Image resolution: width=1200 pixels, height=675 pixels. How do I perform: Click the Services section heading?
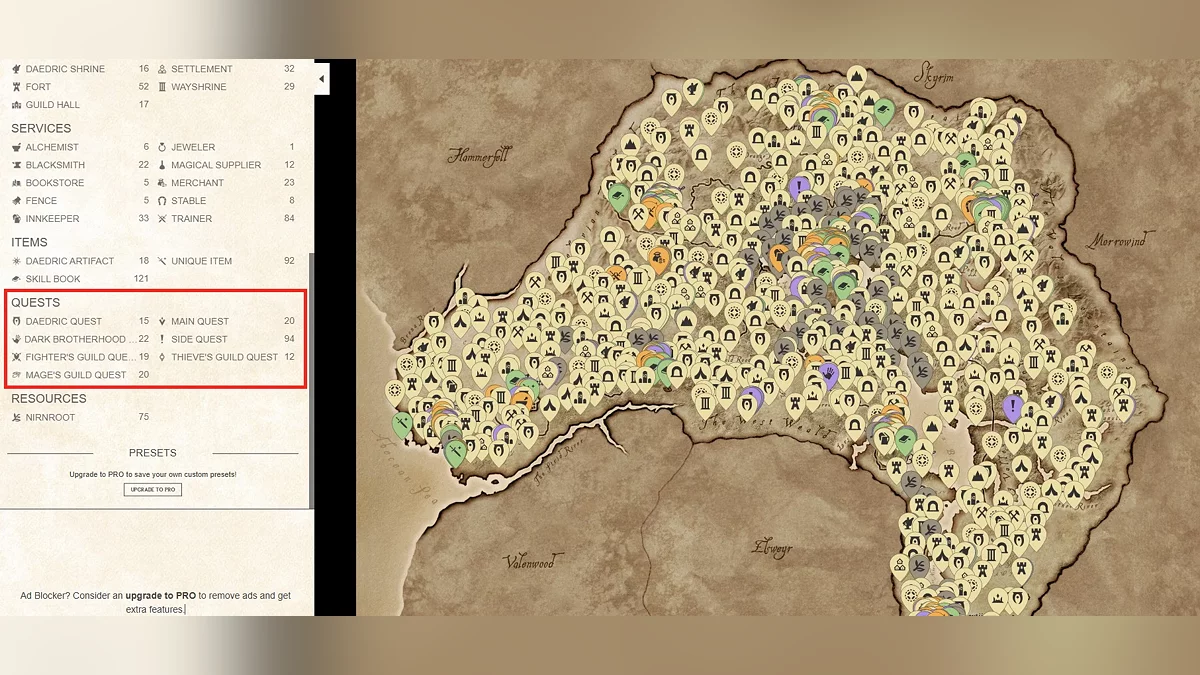[x=41, y=128]
